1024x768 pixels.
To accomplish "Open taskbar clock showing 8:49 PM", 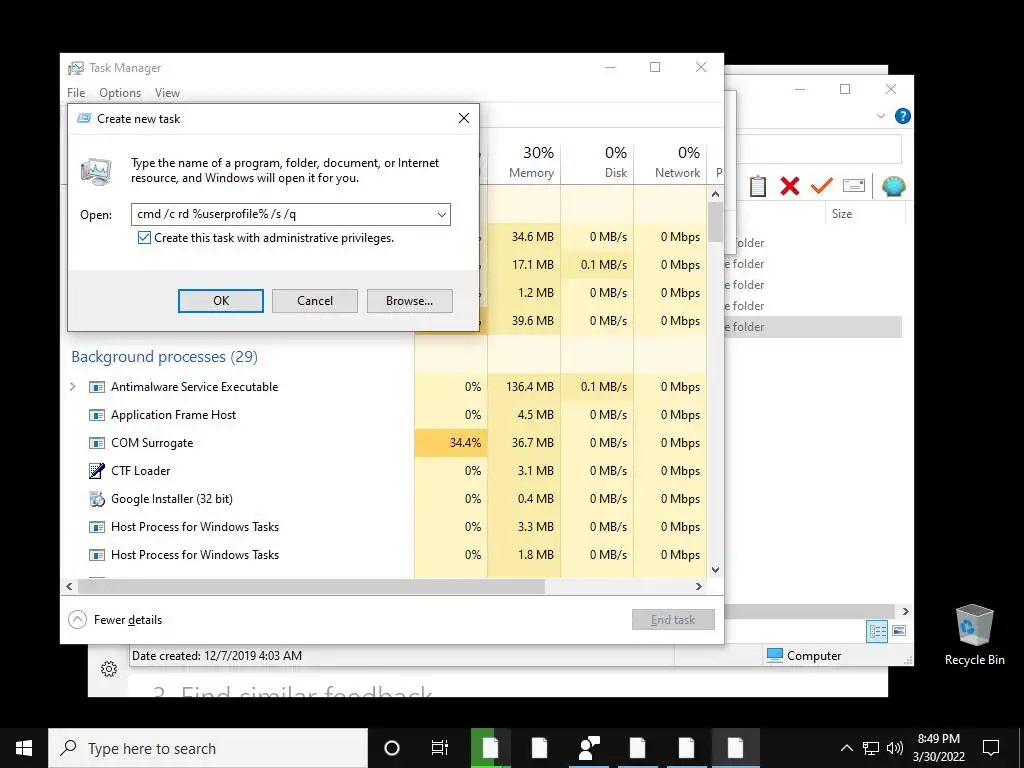I will coord(939,748).
